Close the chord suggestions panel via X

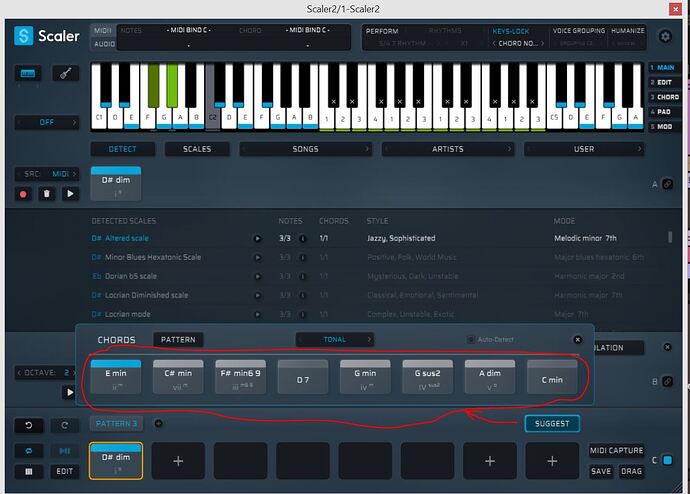click(578, 340)
